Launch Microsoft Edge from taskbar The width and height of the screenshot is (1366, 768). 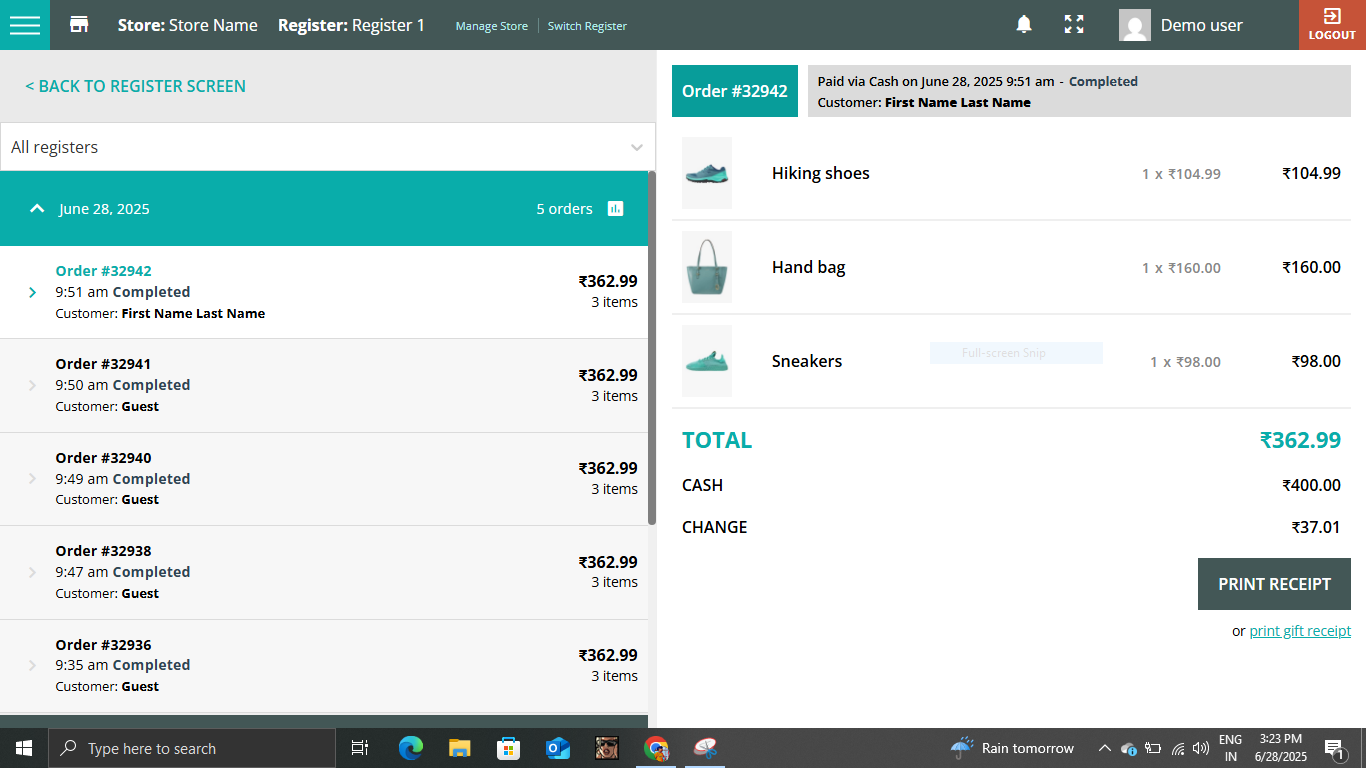(410, 748)
